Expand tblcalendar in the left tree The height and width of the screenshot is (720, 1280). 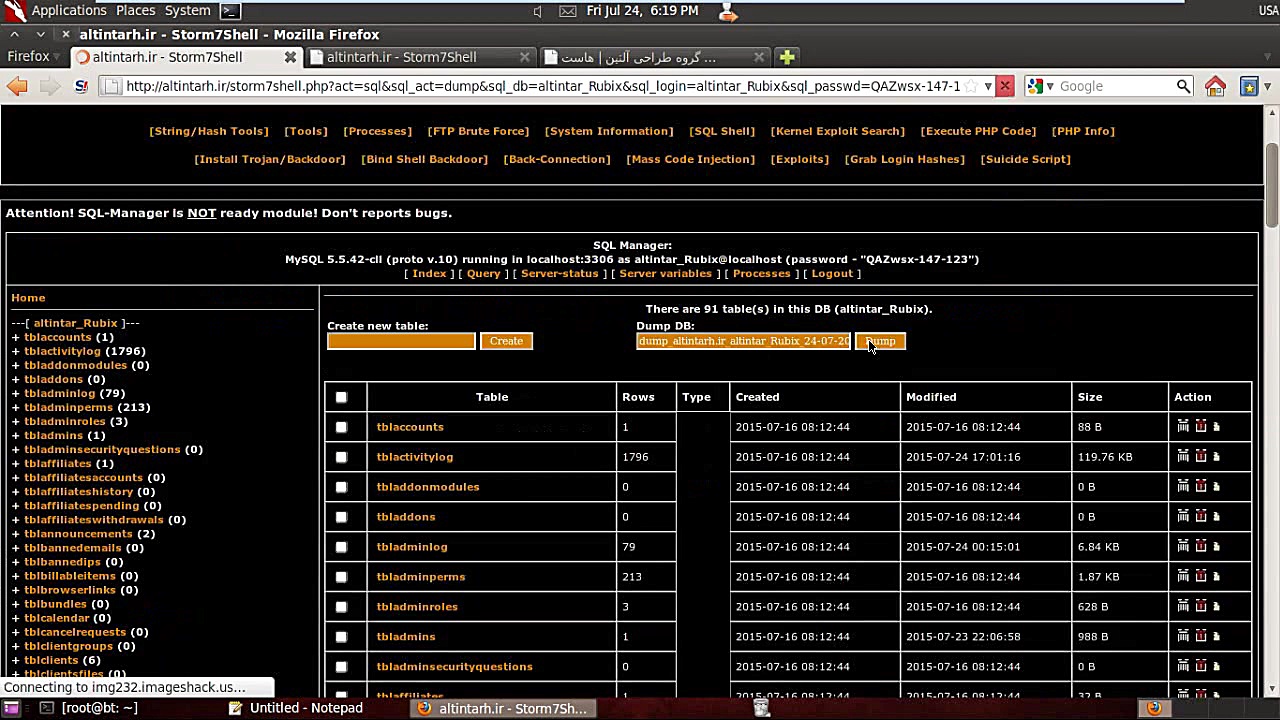click(16, 617)
